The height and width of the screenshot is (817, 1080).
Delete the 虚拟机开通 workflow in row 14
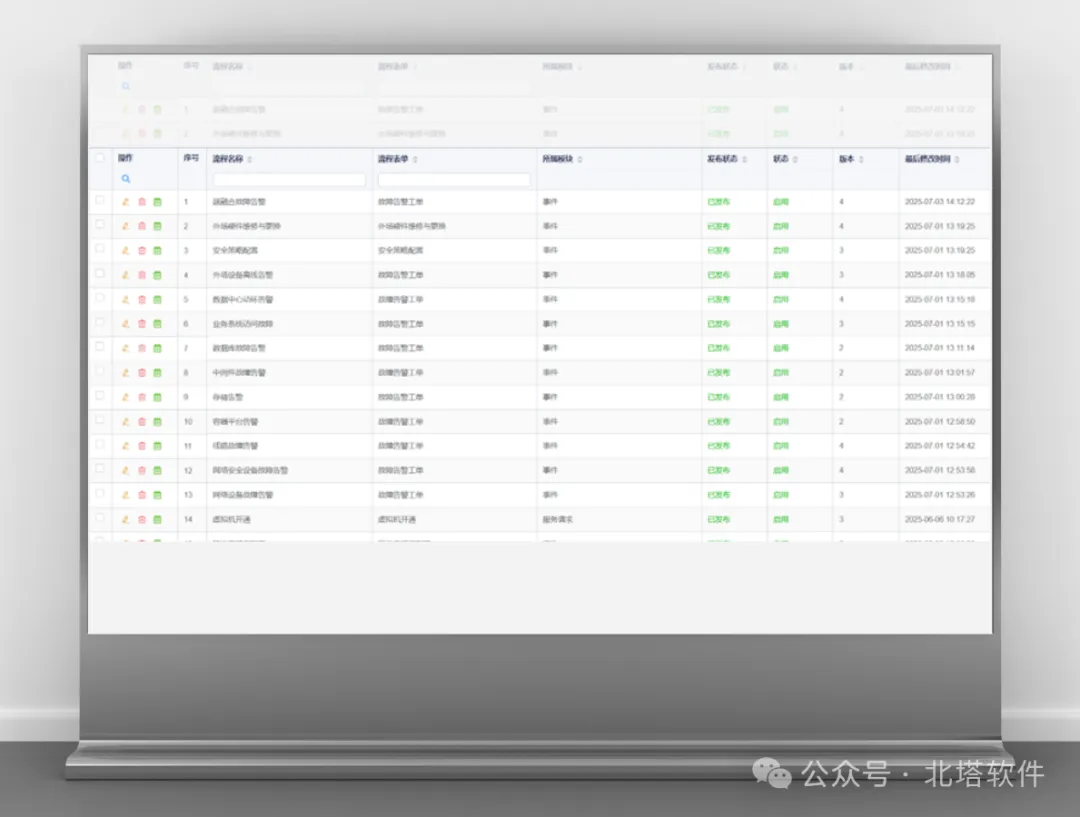click(x=142, y=519)
